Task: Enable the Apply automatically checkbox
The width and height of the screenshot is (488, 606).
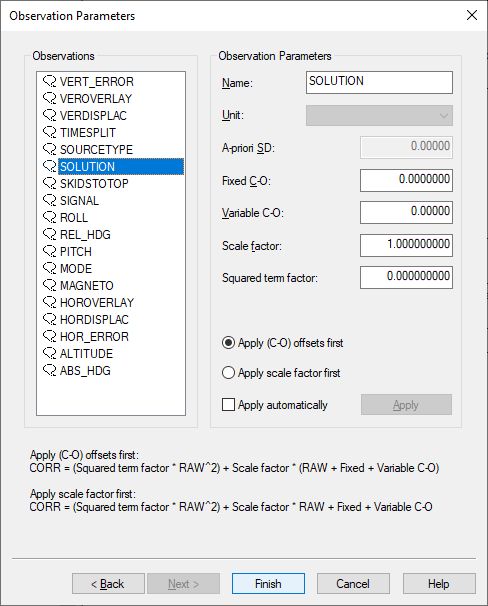Action: click(228, 405)
